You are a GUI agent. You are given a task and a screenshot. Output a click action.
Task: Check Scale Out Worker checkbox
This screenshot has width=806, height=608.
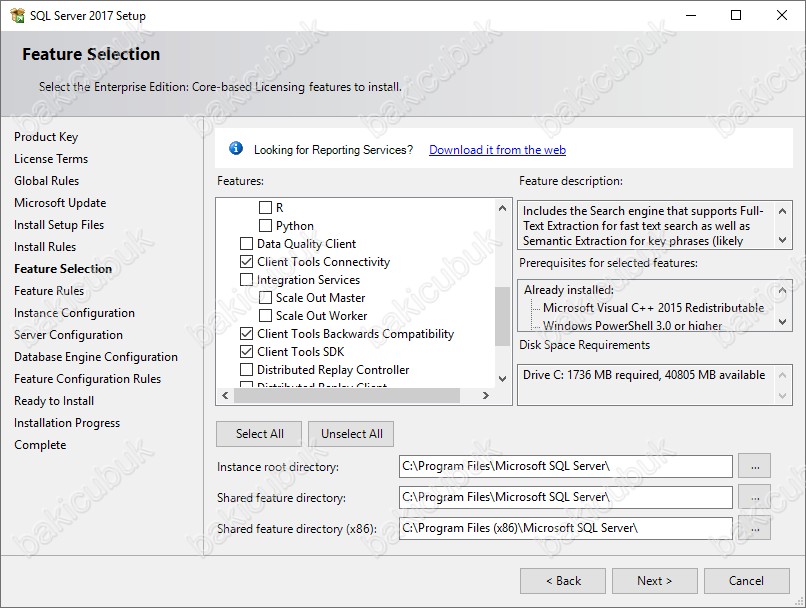pos(265,316)
